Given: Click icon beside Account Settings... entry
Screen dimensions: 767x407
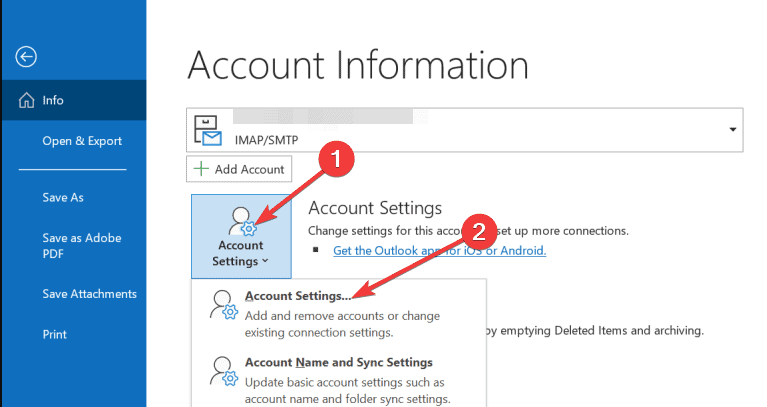Looking at the screenshot, I should click(224, 305).
